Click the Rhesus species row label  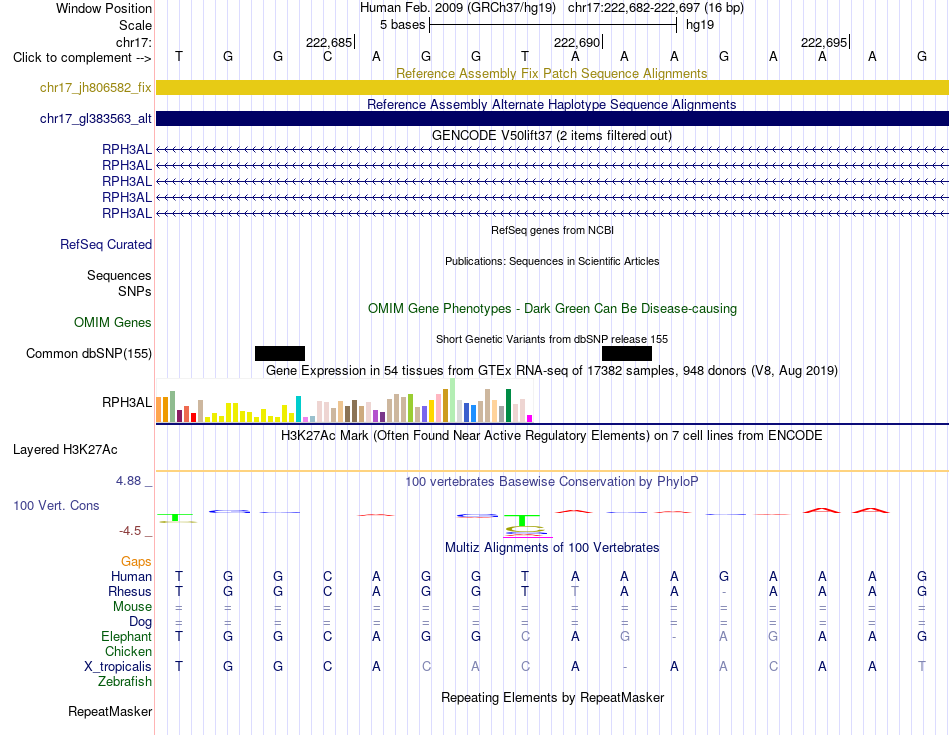click(x=130, y=591)
